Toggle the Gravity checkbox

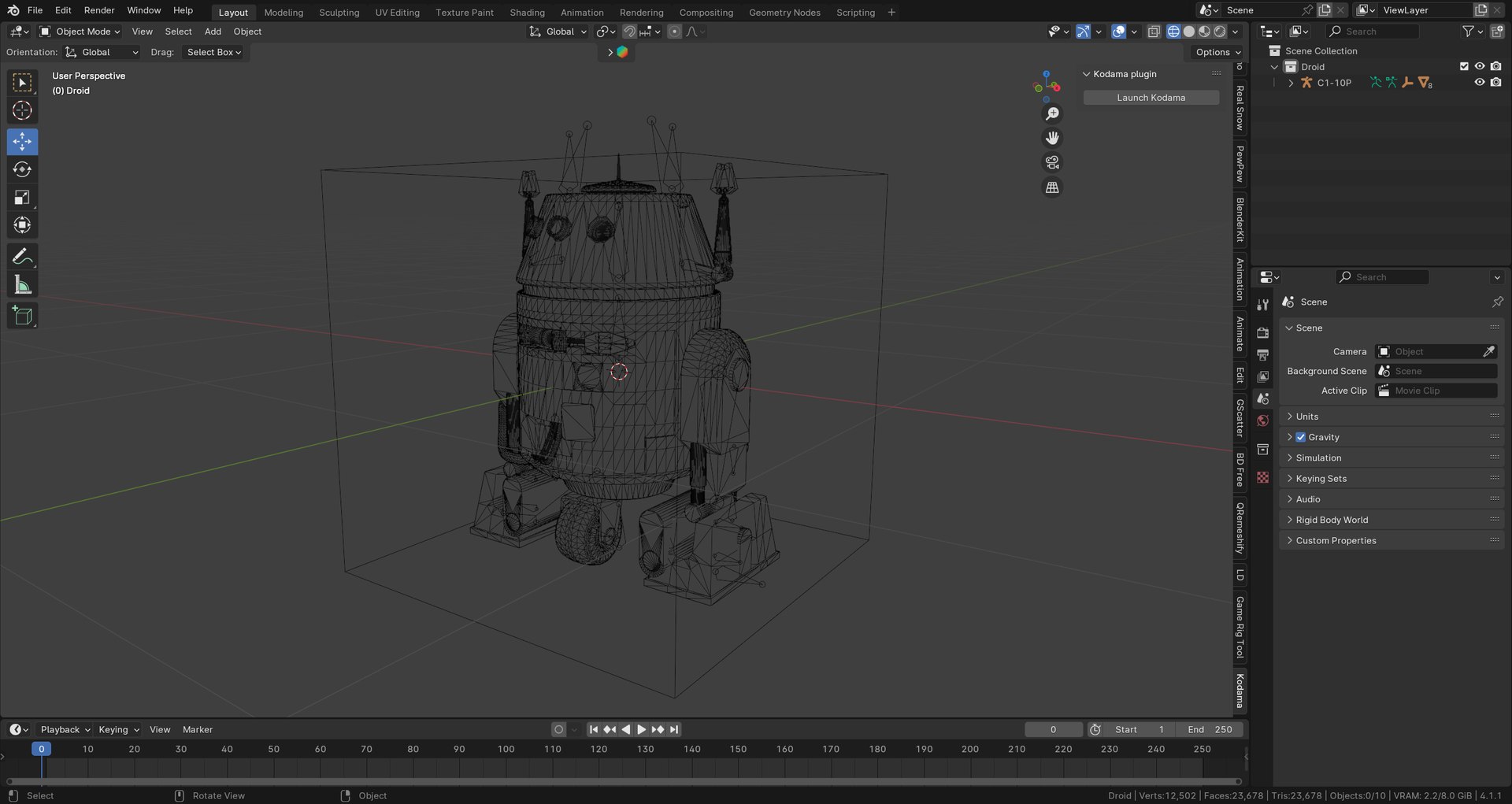coord(1301,437)
